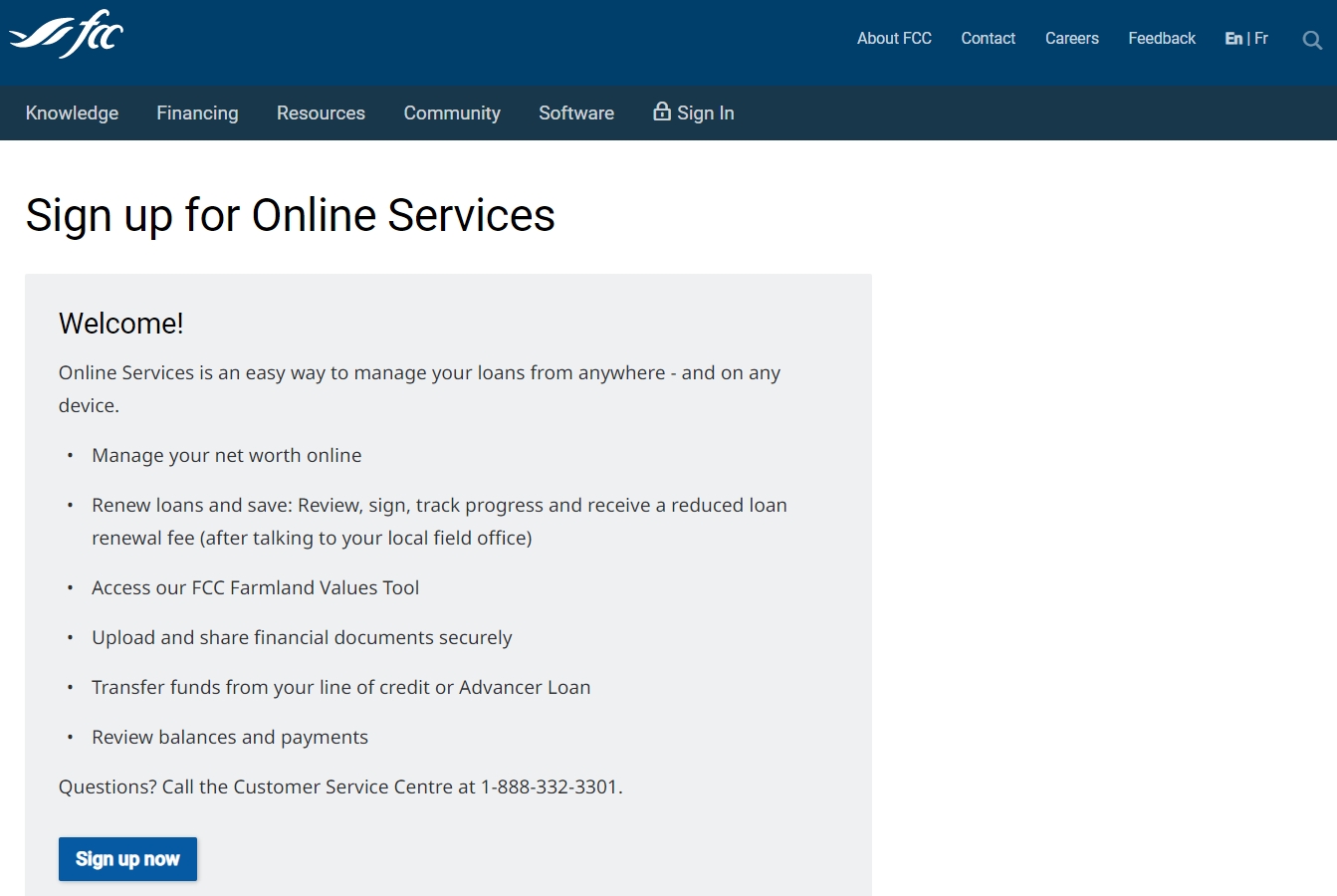Image resolution: width=1337 pixels, height=896 pixels.
Task: Click the Welcome! heading
Action: point(120,324)
